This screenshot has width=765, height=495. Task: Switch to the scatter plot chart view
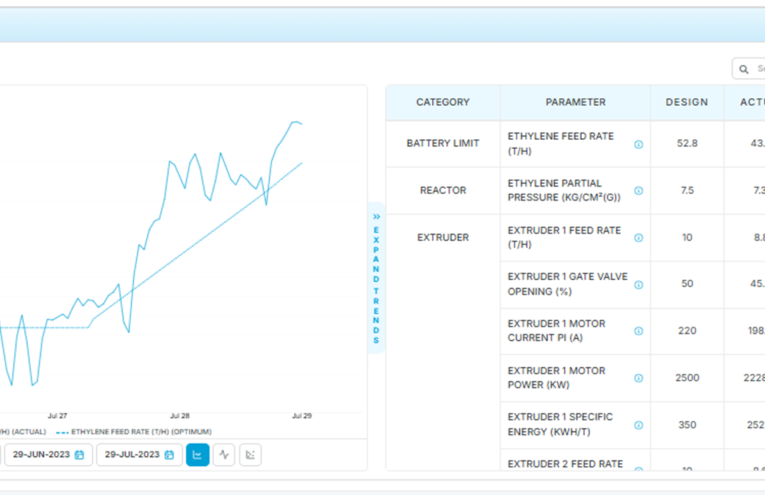[250, 455]
